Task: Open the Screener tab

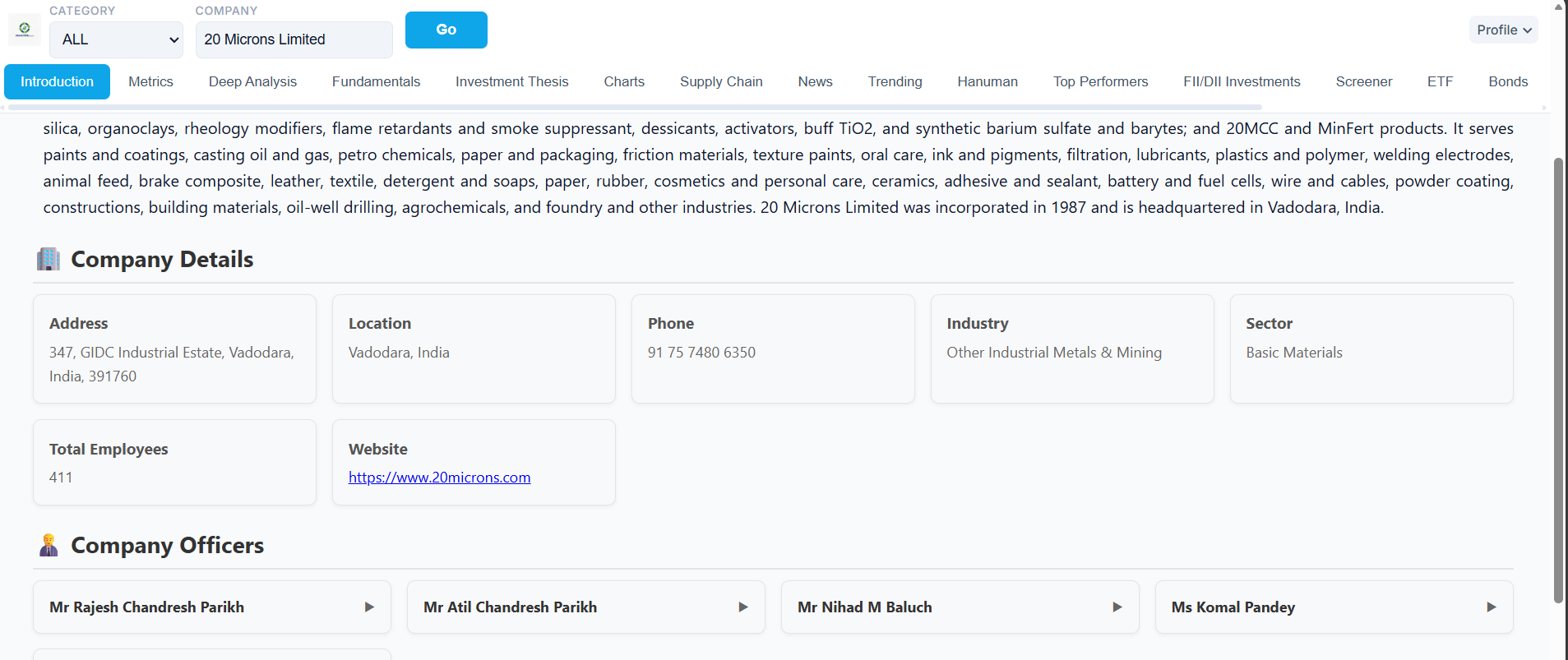Action: click(x=1363, y=81)
